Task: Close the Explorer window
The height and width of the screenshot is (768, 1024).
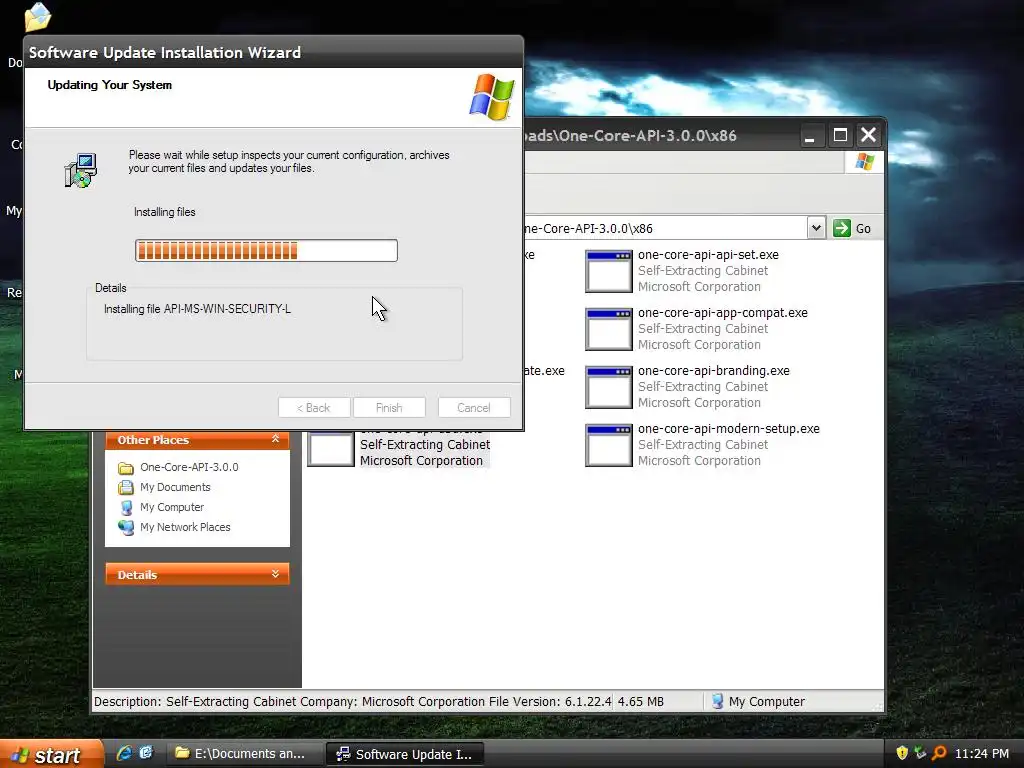Action: [x=869, y=135]
